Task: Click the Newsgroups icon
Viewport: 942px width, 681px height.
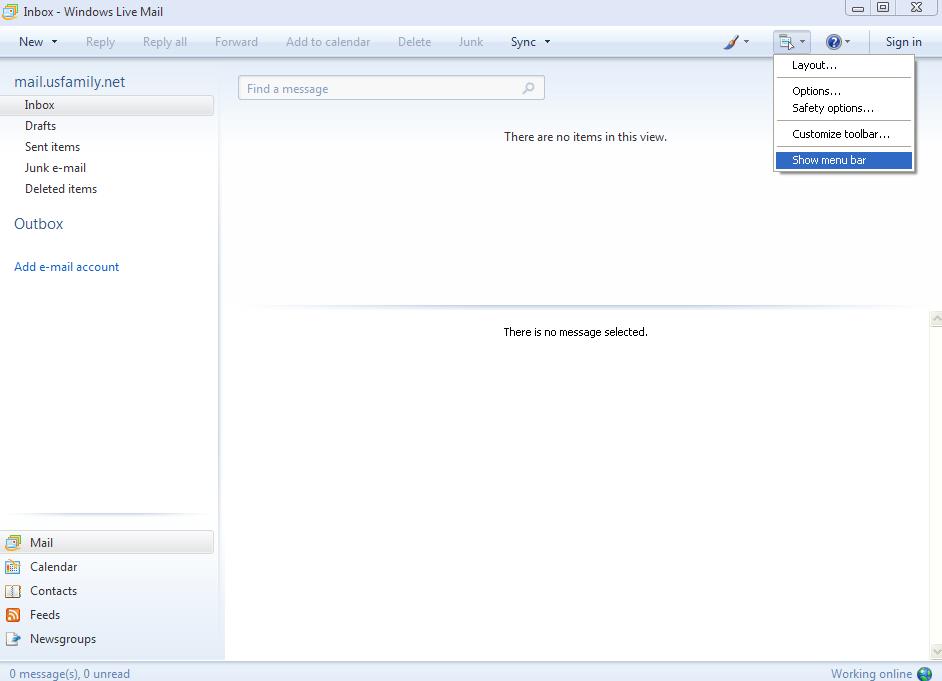Action: tap(13, 639)
